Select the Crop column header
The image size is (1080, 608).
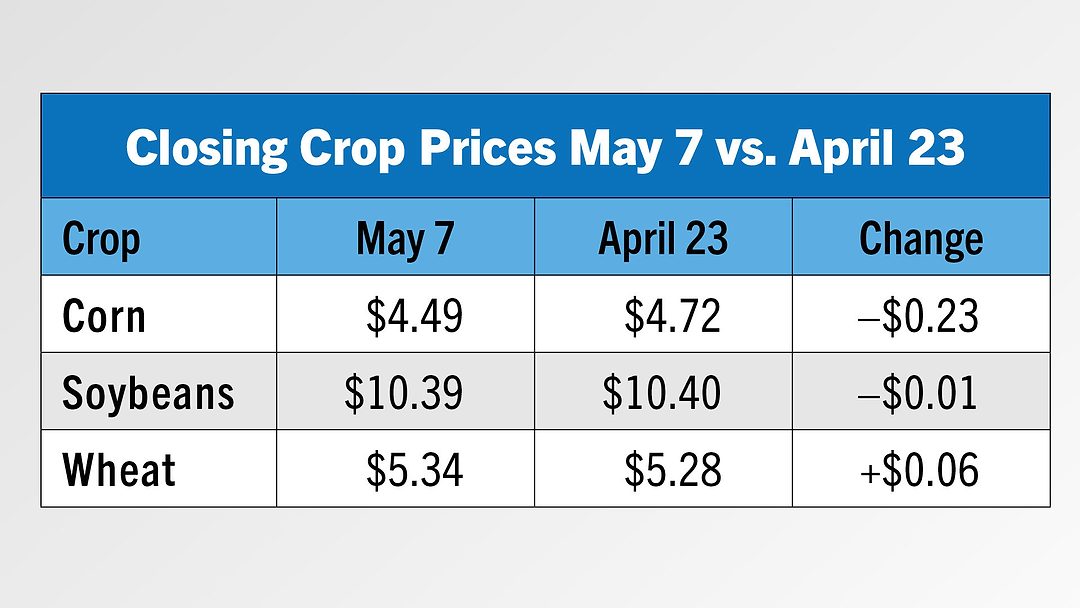101,238
